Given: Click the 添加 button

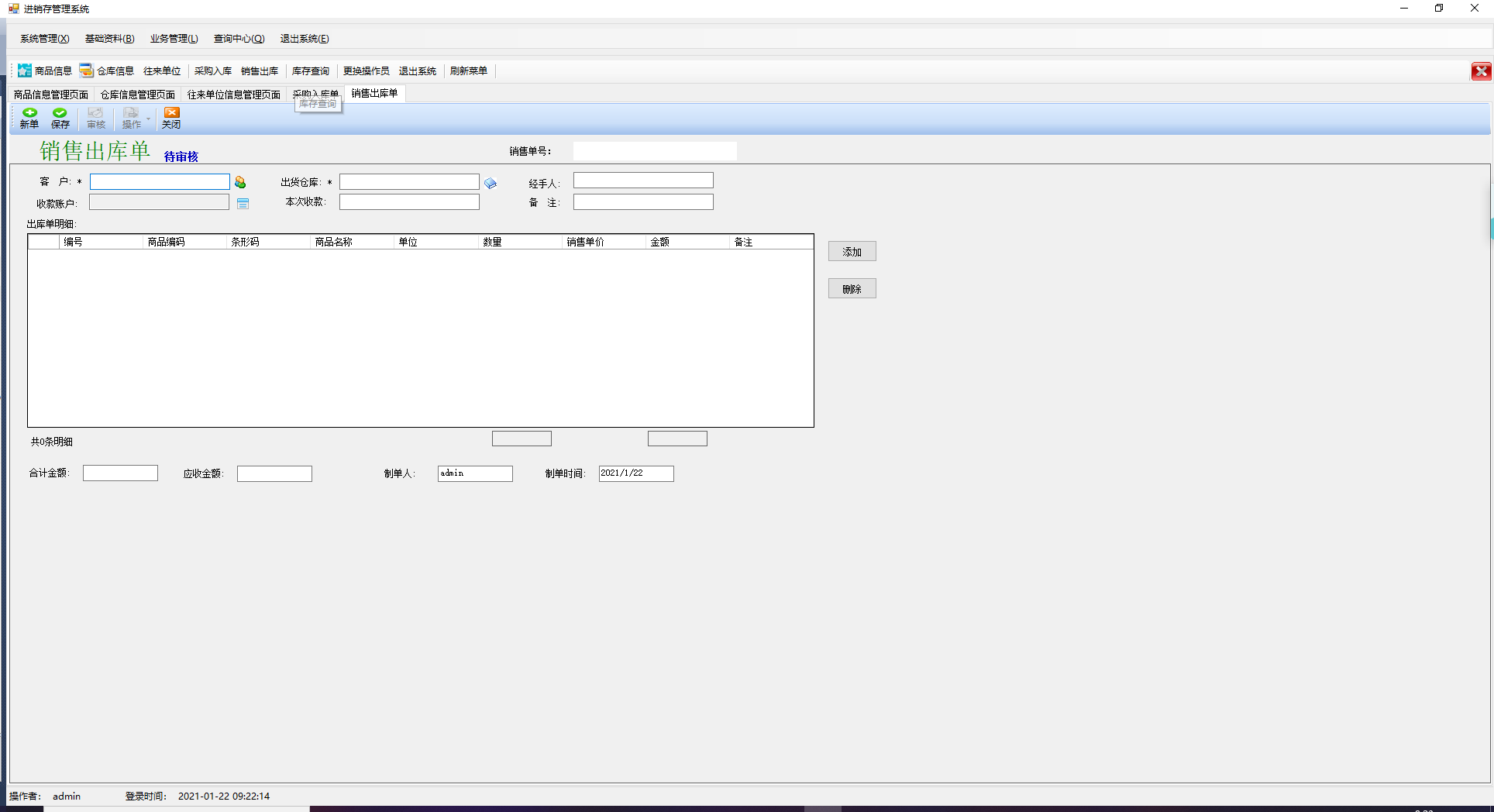Looking at the screenshot, I should (852, 252).
